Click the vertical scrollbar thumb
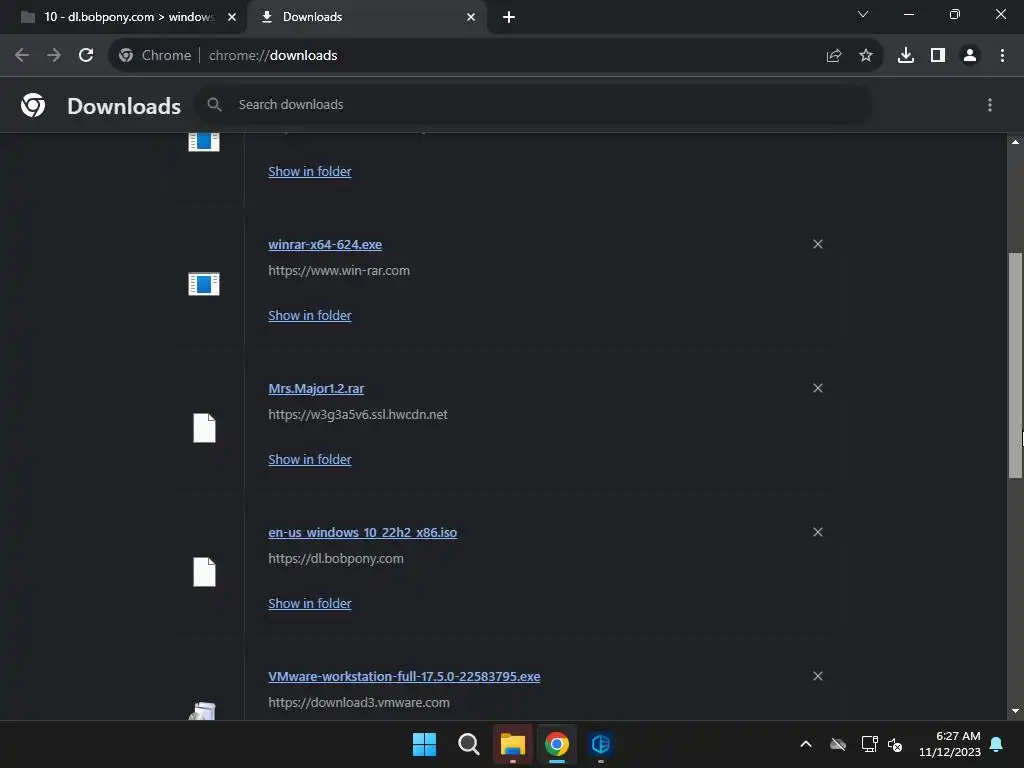This screenshot has height=768, width=1024. pyautogui.click(x=1015, y=366)
